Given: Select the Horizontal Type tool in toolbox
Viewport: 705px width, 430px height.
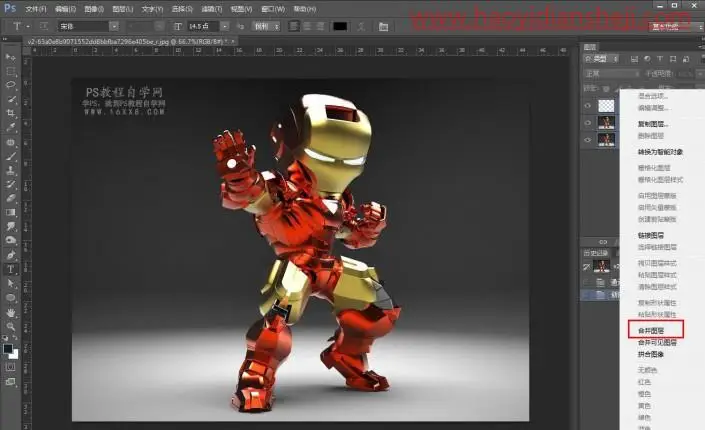Looking at the screenshot, I should [10, 269].
